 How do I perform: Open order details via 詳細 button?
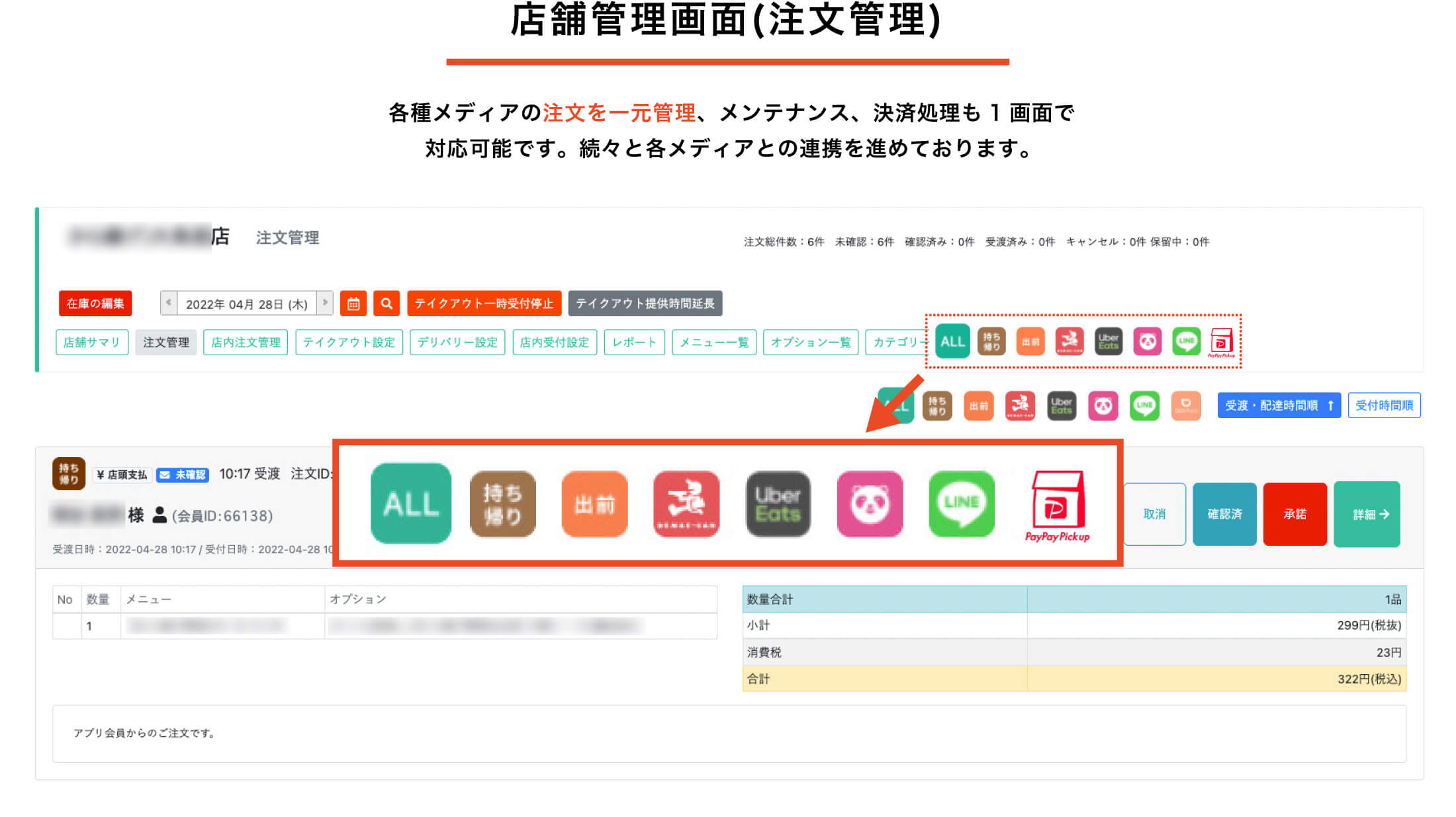[1367, 514]
